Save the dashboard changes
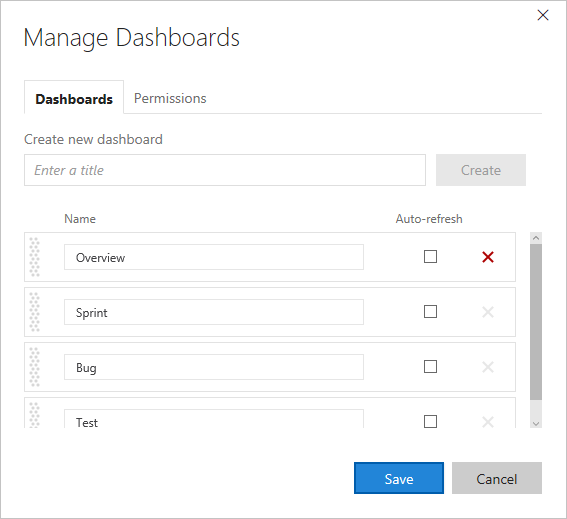The width and height of the screenshot is (567, 519). [x=399, y=478]
